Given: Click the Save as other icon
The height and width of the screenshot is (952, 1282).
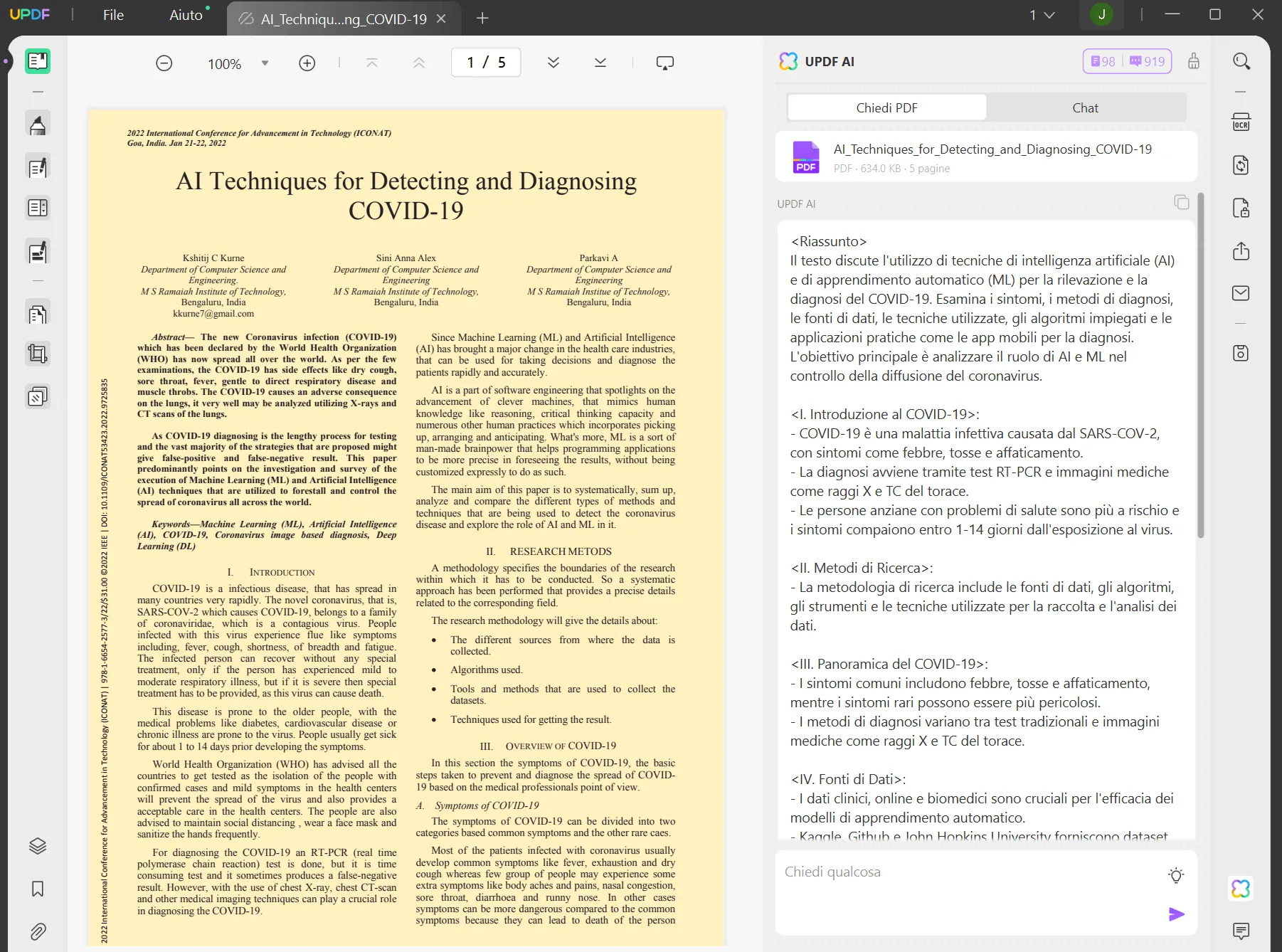Looking at the screenshot, I should pos(1241,353).
